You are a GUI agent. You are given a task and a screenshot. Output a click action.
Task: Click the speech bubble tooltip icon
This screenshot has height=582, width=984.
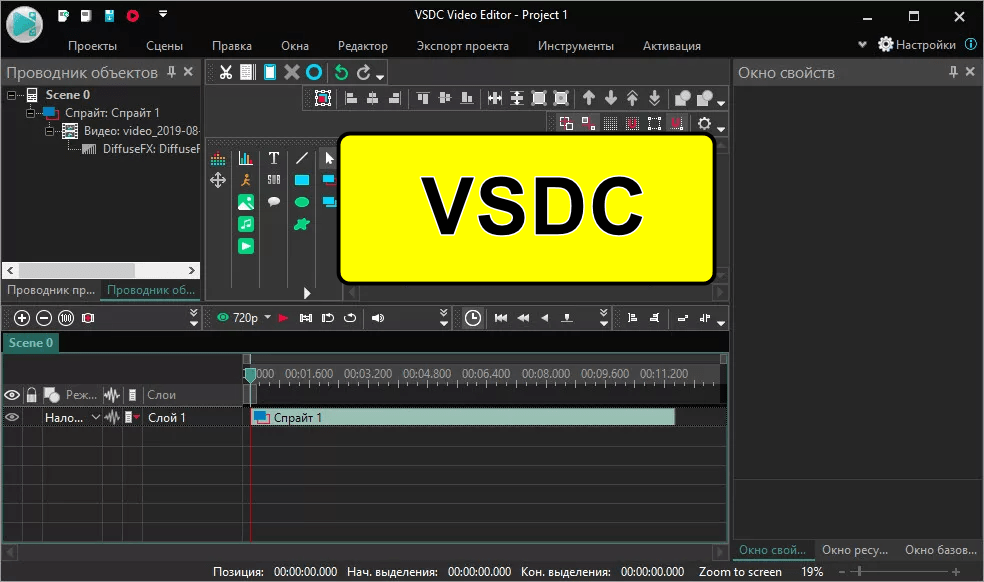(273, 202)
